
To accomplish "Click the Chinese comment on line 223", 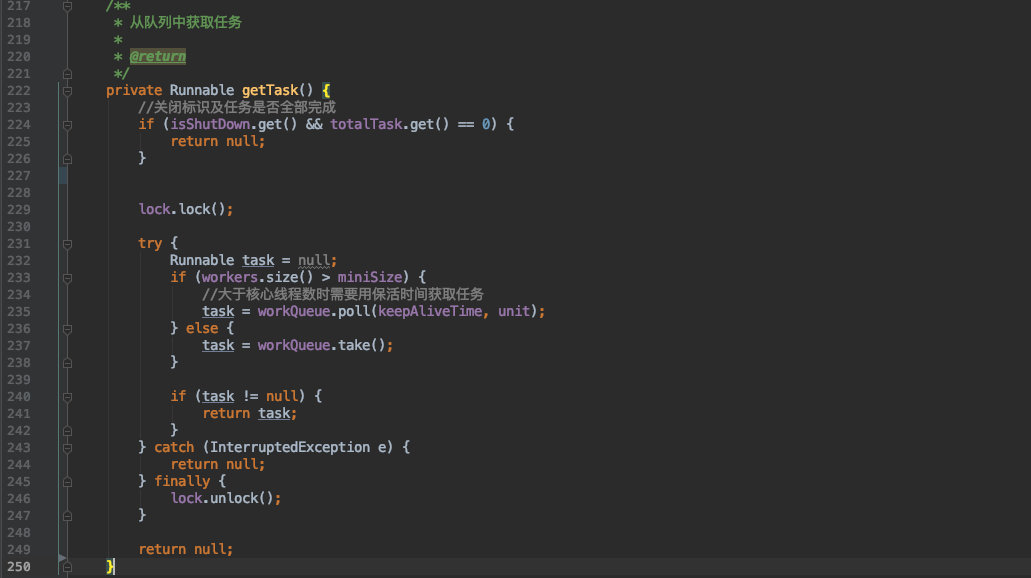I will pos(237,107).
